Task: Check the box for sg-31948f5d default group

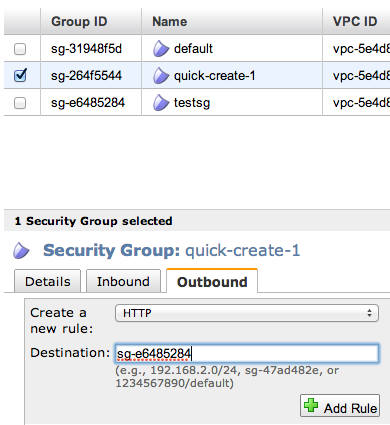Action: tap(20, 49)
